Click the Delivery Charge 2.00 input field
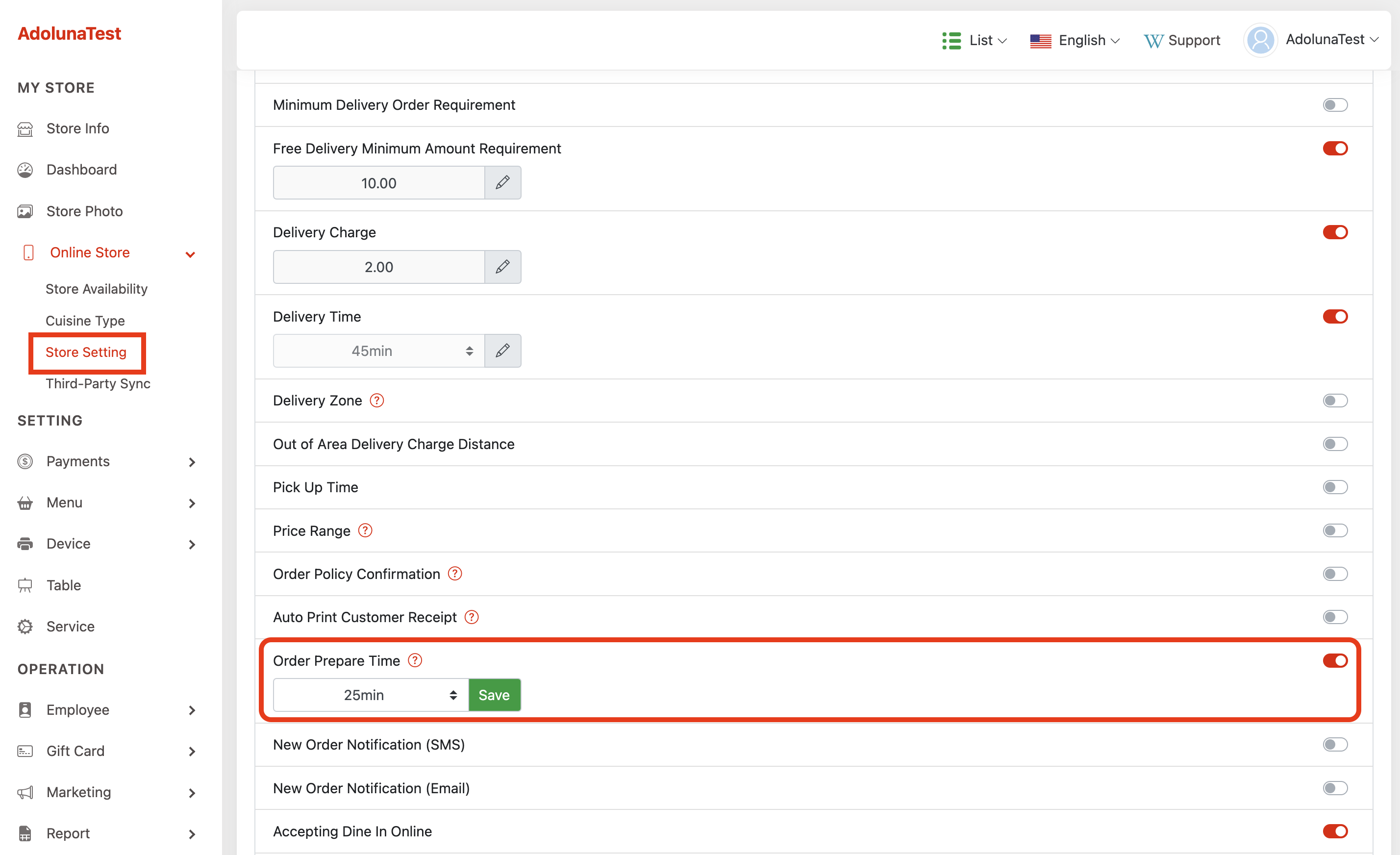 tap(378, 267)
